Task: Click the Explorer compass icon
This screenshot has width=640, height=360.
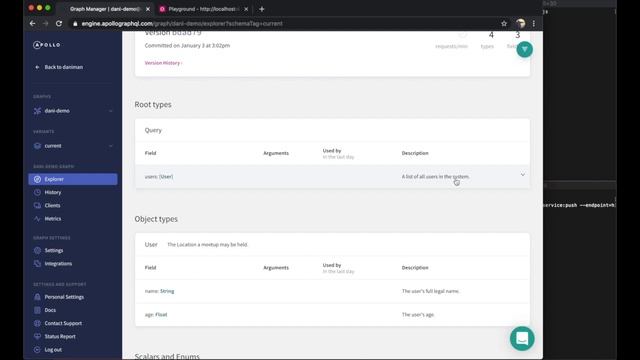Action: 38,179
